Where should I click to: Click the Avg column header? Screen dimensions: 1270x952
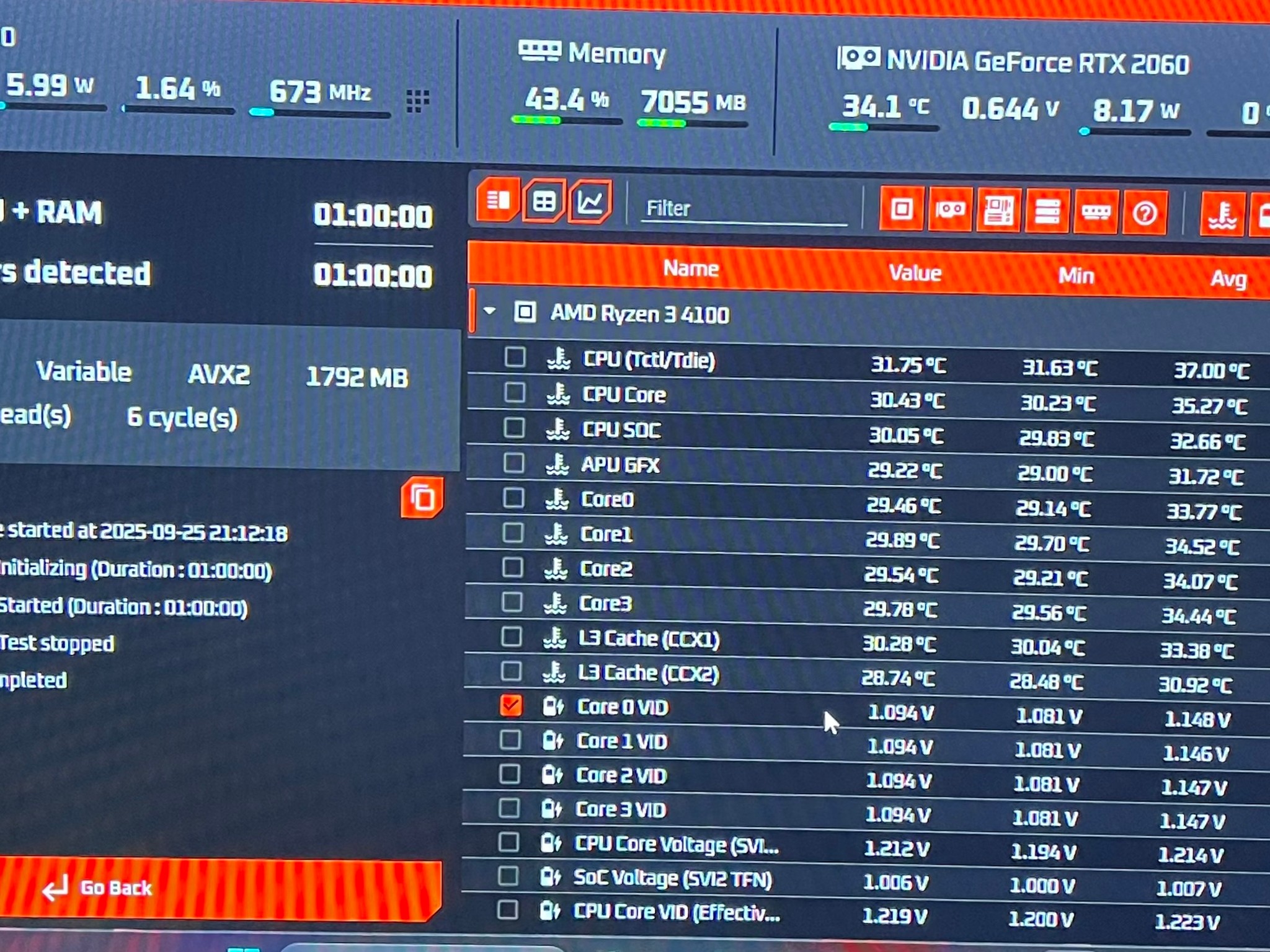[1228, 279]
